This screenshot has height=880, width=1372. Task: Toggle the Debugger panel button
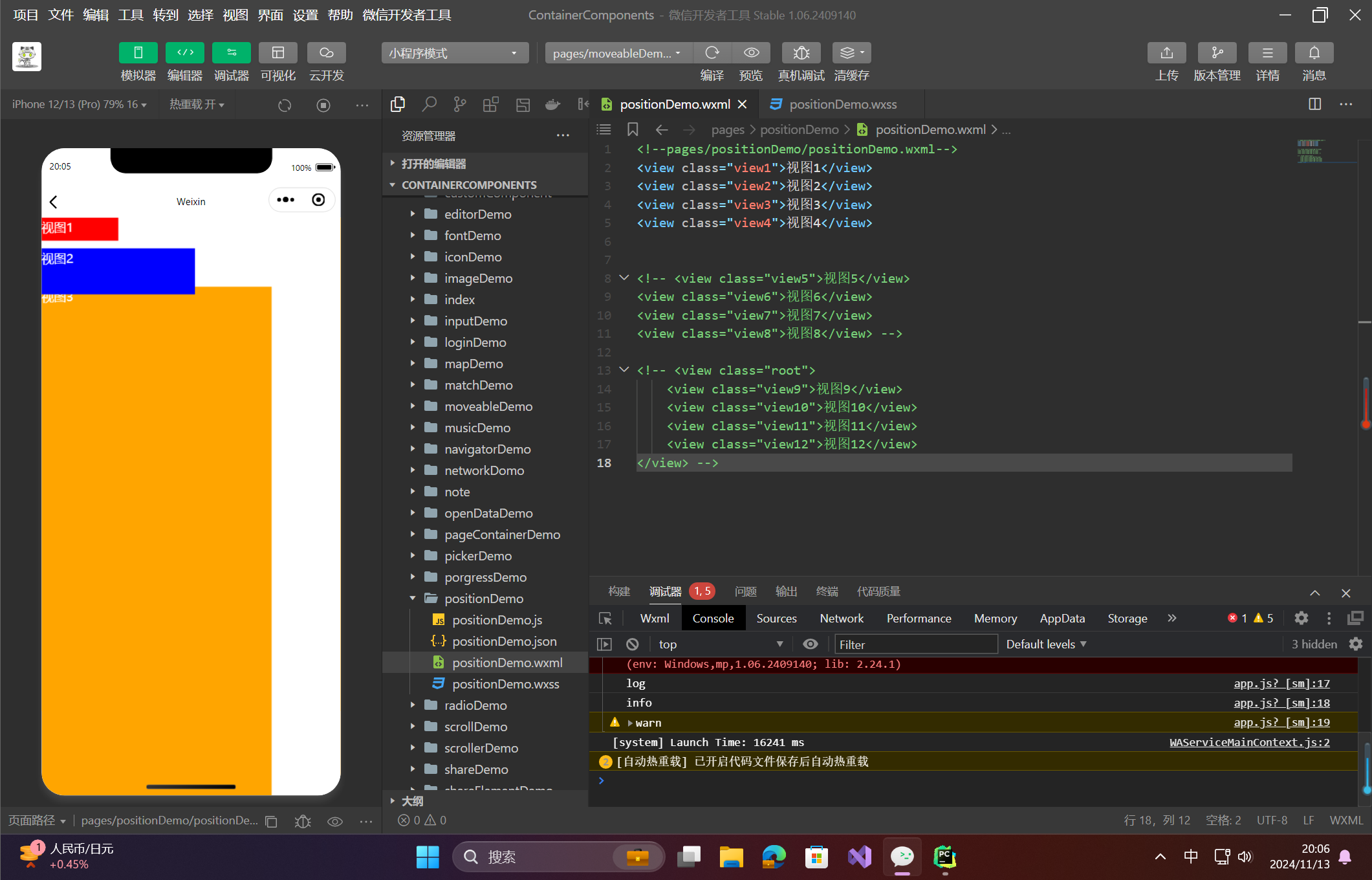[x=231, y=53]
